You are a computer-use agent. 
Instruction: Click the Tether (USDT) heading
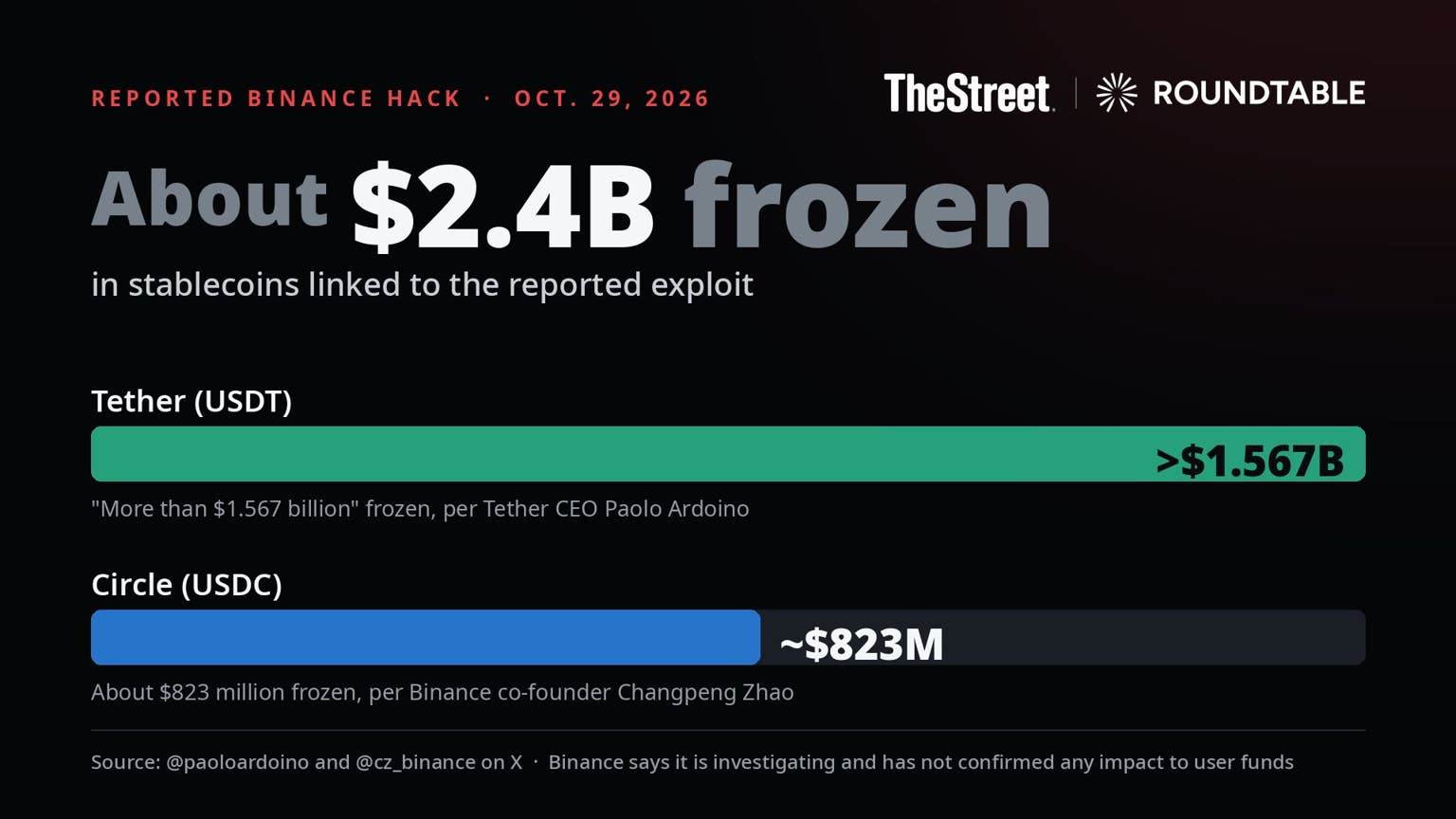[x=191, y=401]
